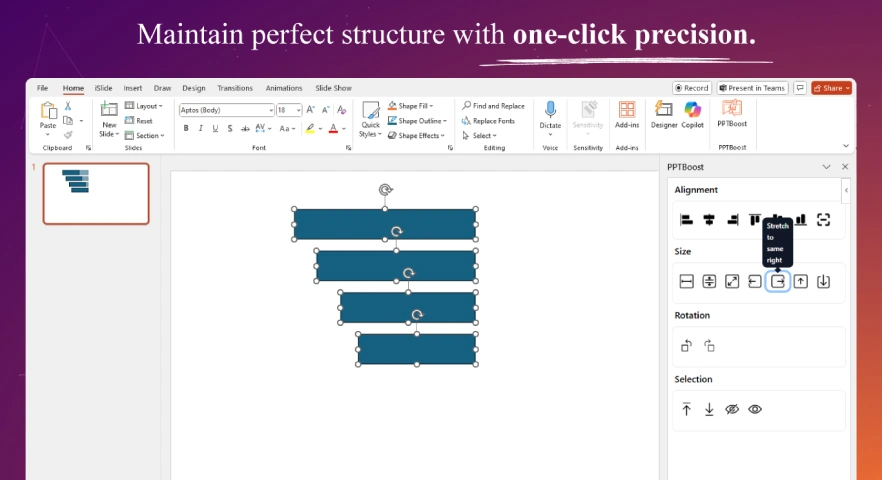The width and height of the screenshot is (882, 480).
Task: Open Designer in the ribbon
Action: [x=663, y=114]
